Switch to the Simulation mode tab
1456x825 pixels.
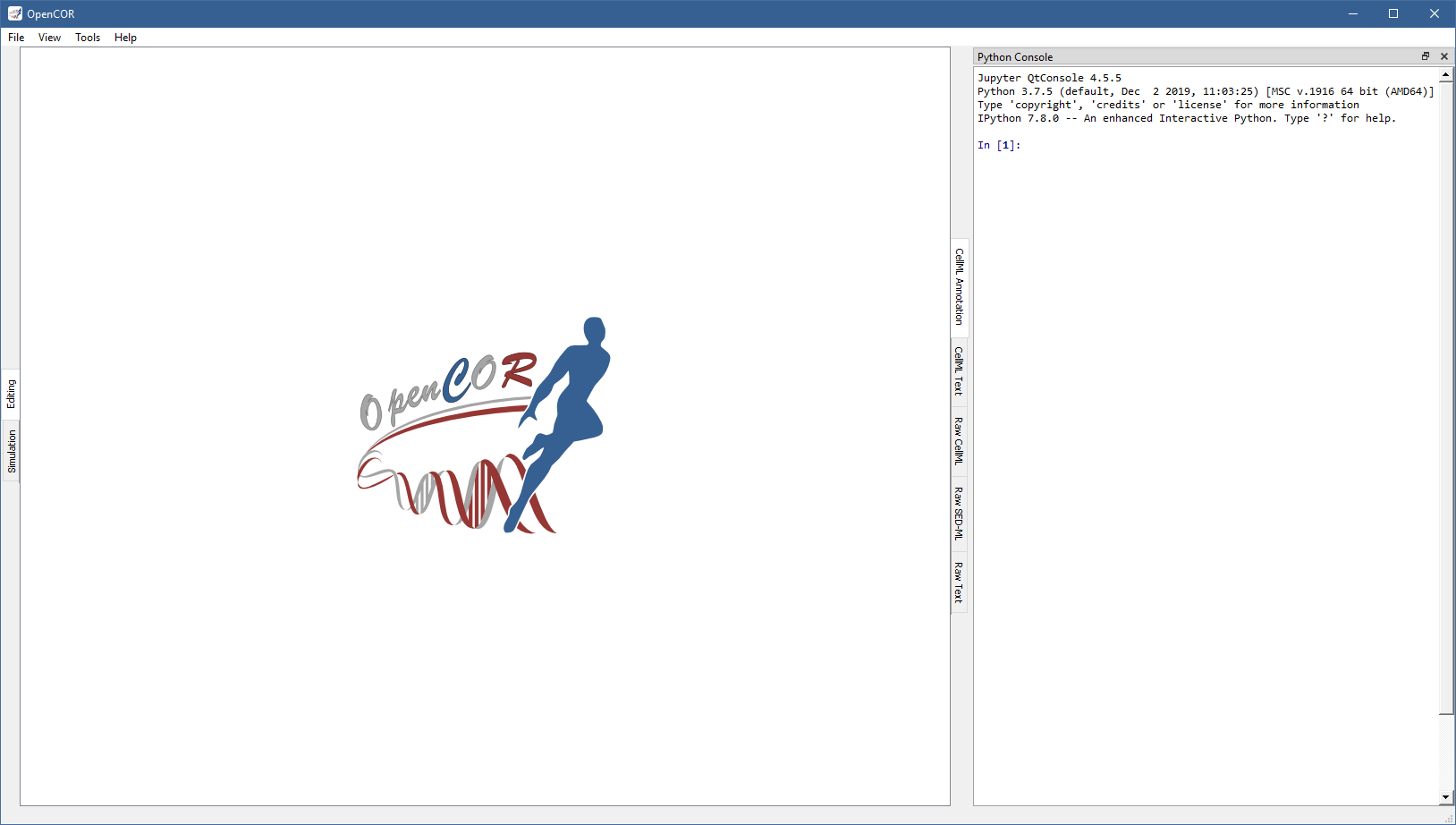(12, 451)
